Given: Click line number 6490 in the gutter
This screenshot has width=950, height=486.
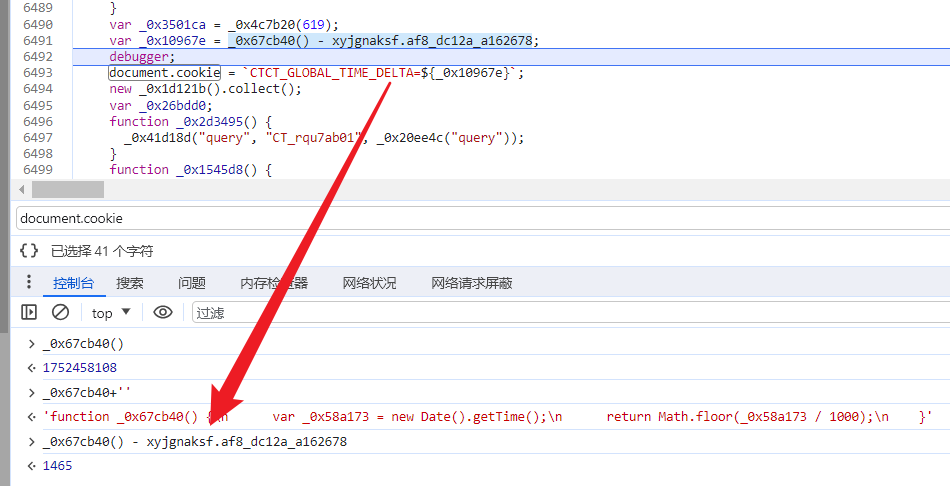Looking at the screenshot, I should tap(38, 24).
